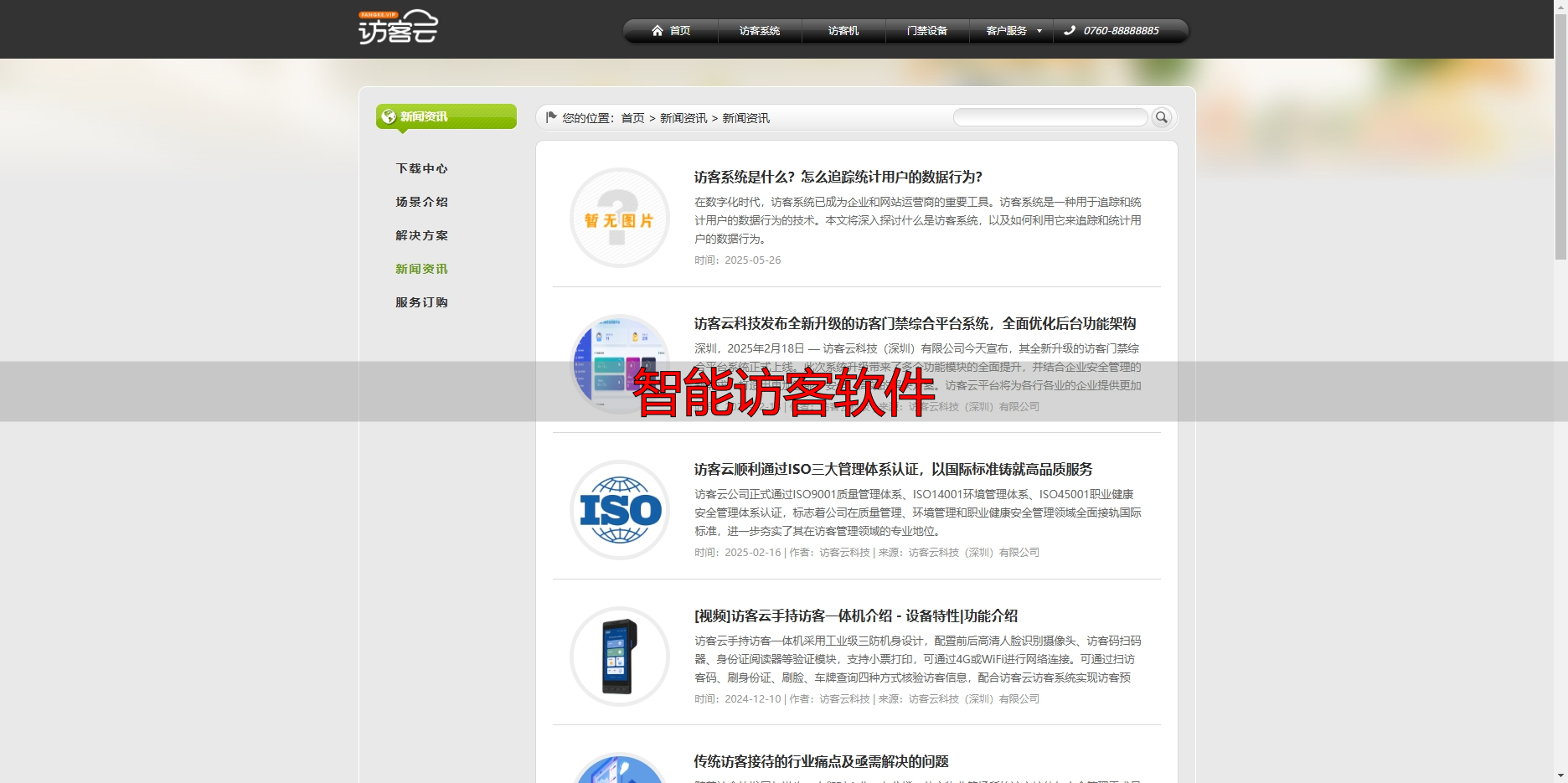Click the first 新闻资讯 breadcrumb link
The height and width of the screenshot is (783, 1568).
click(x=683, y=118)
